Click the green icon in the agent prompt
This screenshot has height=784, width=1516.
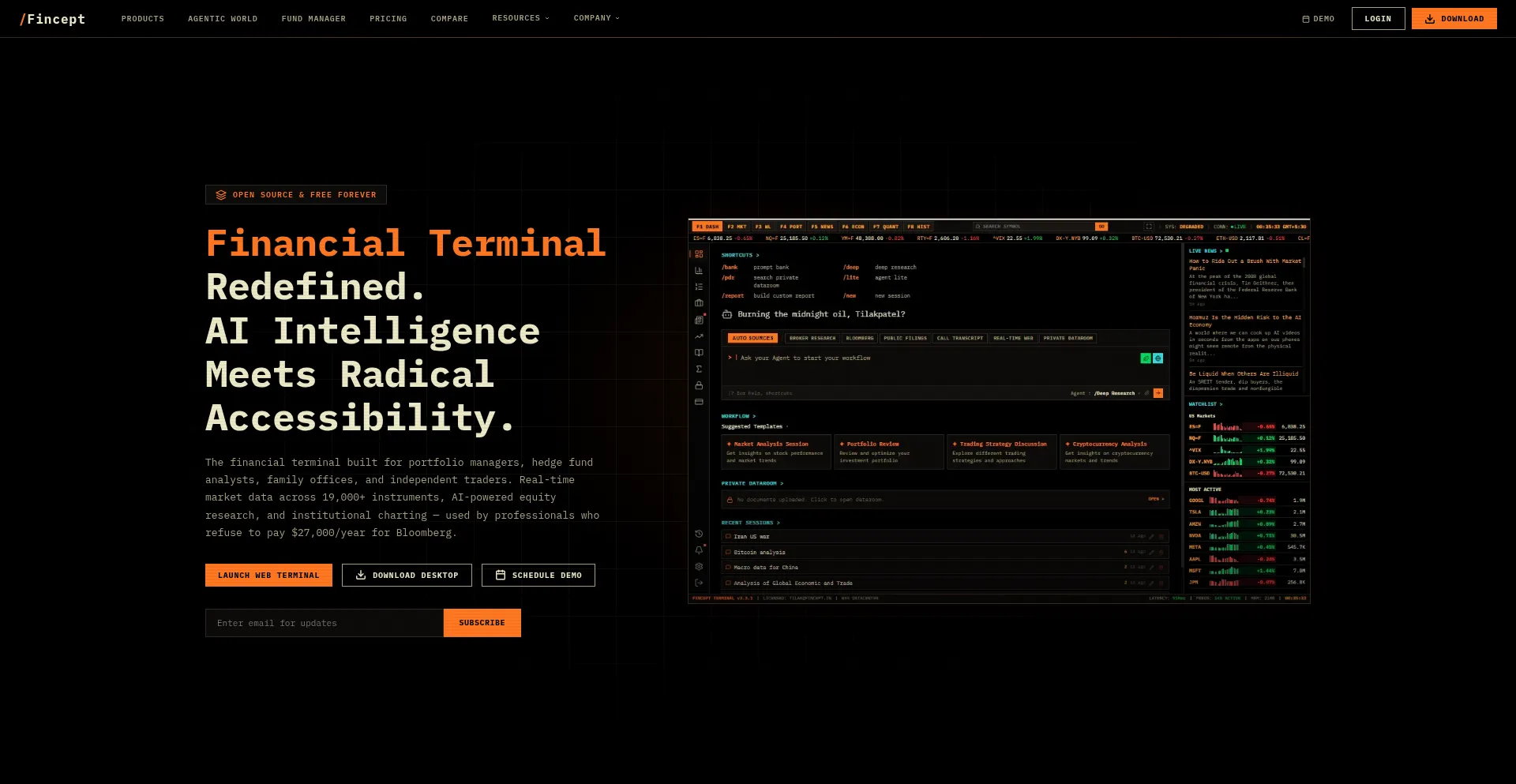click(1146, 358)
